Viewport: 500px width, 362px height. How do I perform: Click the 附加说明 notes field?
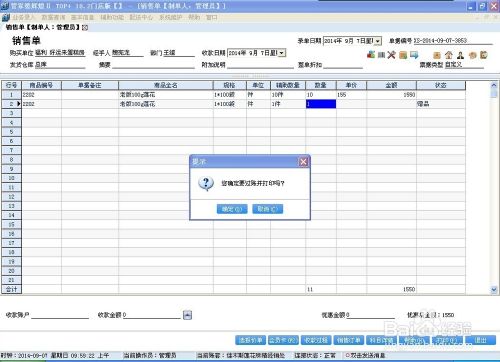pos(260,65)
